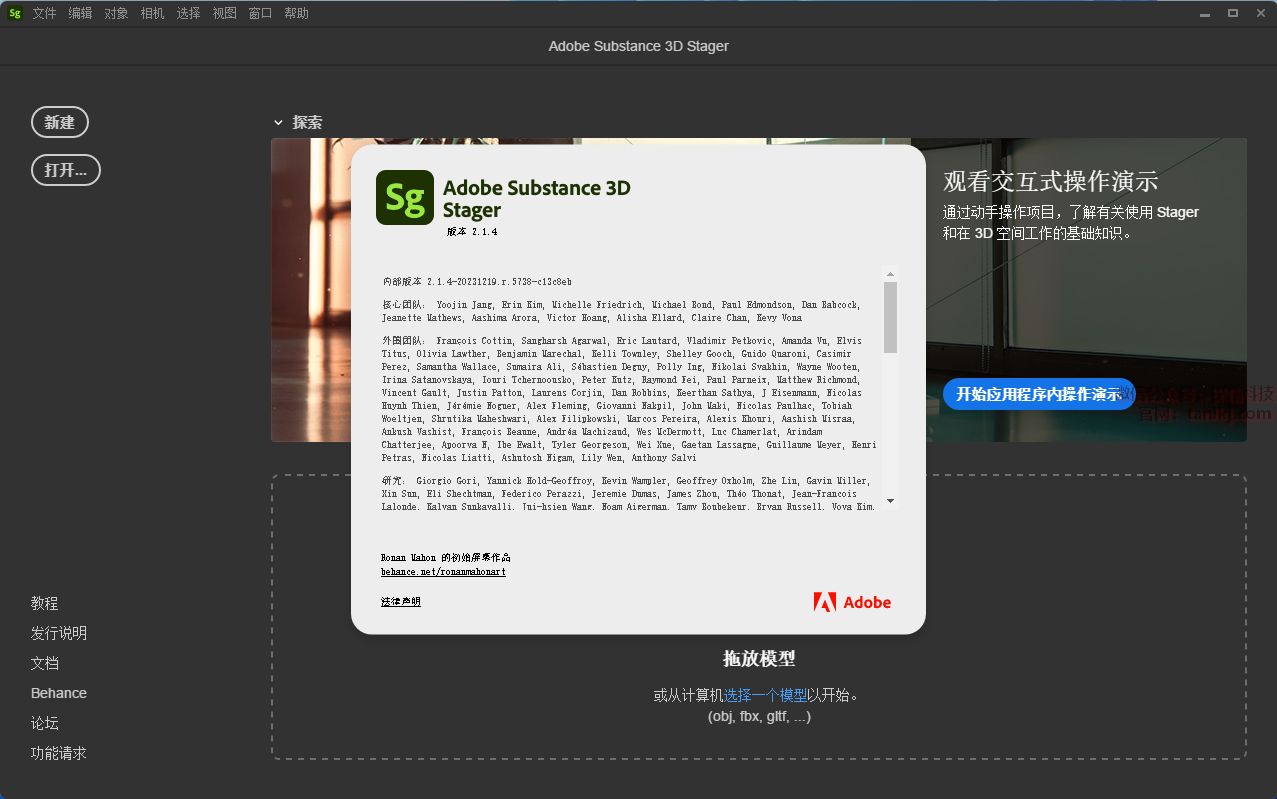Screen dimensions: 1277x799
Task: Close the Stager window
Action: [x=1259, y=13]
